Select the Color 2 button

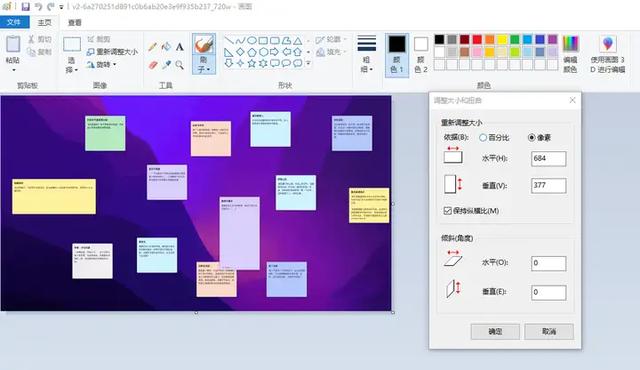421,55
